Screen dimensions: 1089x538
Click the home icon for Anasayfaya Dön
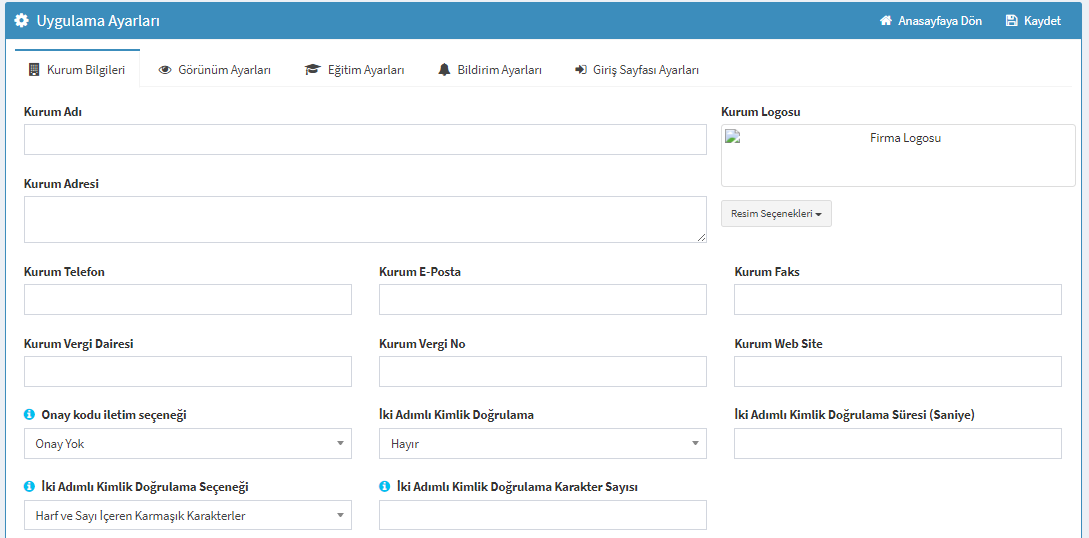point(886,21)
